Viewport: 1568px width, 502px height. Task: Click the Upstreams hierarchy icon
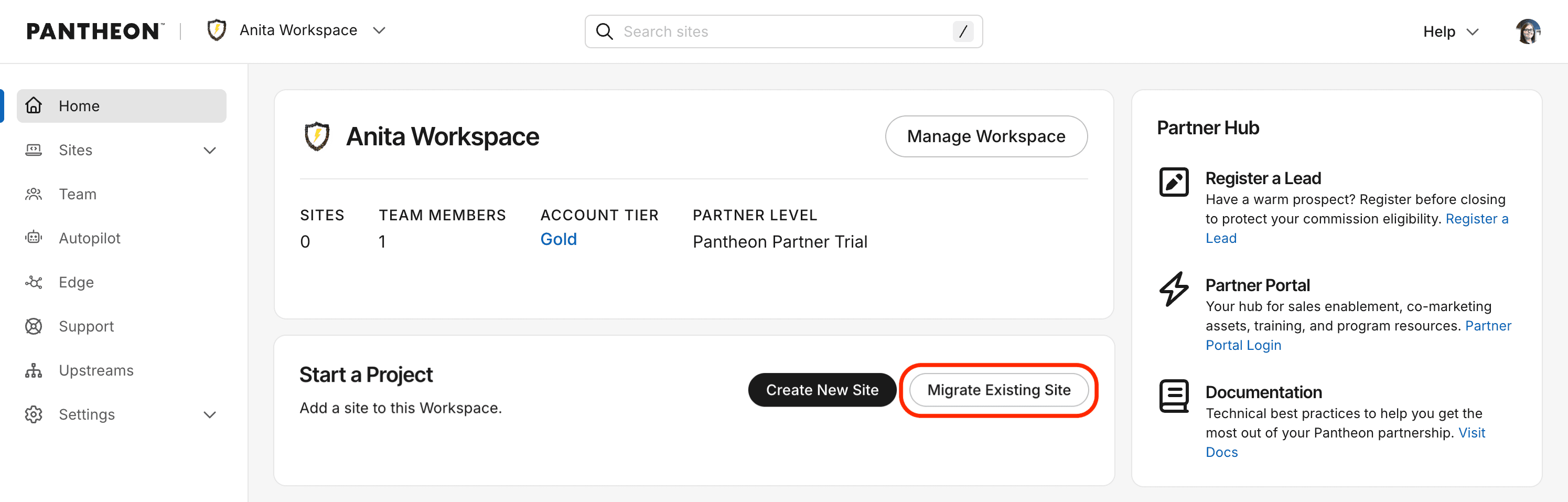click(34, 370)
